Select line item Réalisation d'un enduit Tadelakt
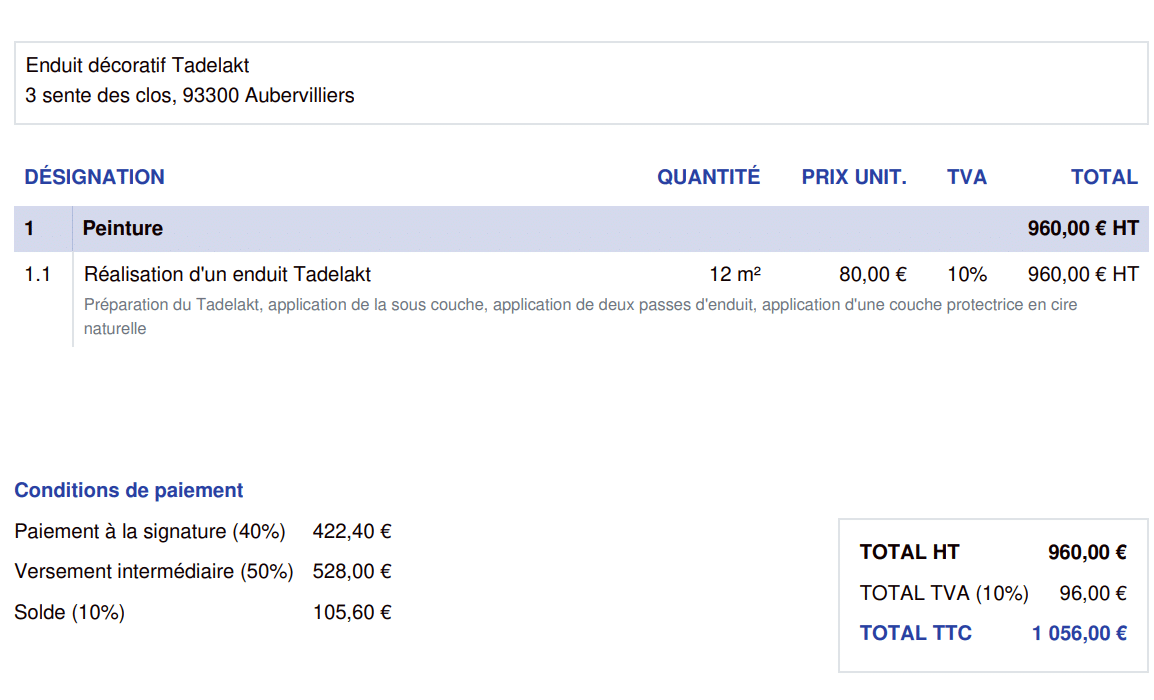The width and height of the screenshot is (1154, 700). [x=227, y=274]
